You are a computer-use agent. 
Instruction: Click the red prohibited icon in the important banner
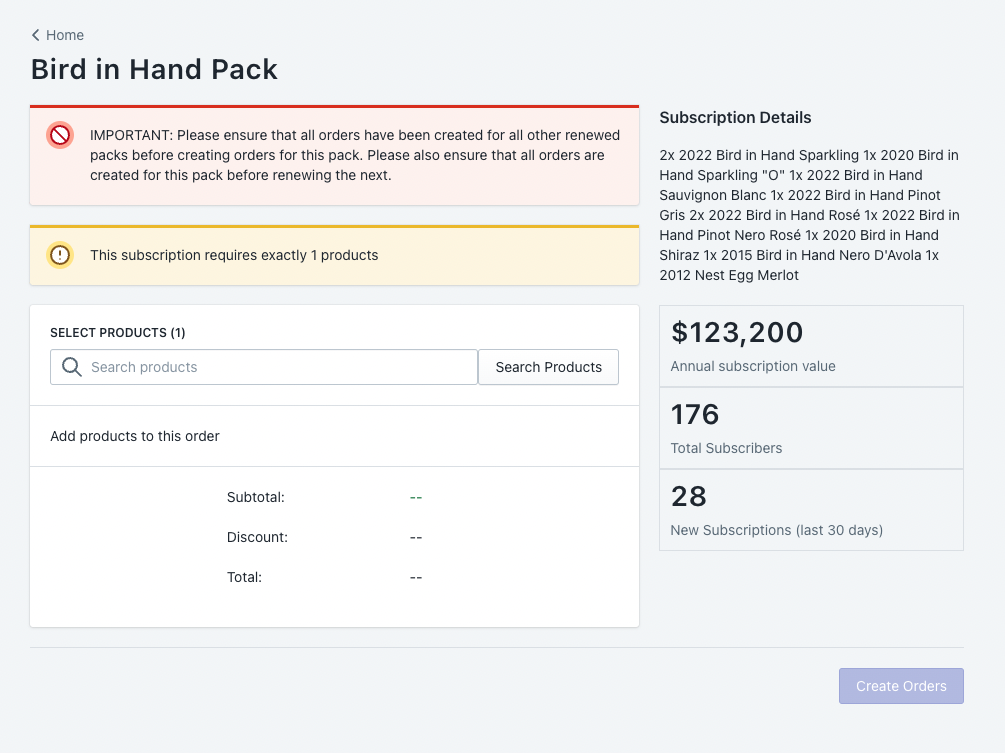(60, 135)
